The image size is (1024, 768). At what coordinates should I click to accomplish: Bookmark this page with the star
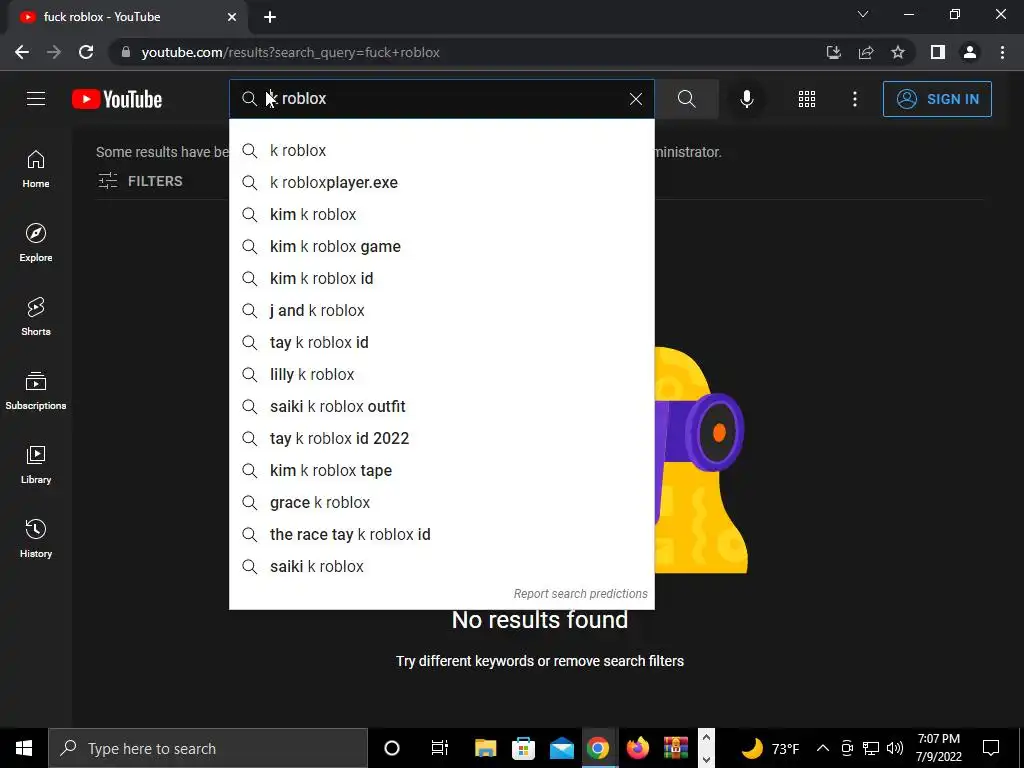(898, 52)
